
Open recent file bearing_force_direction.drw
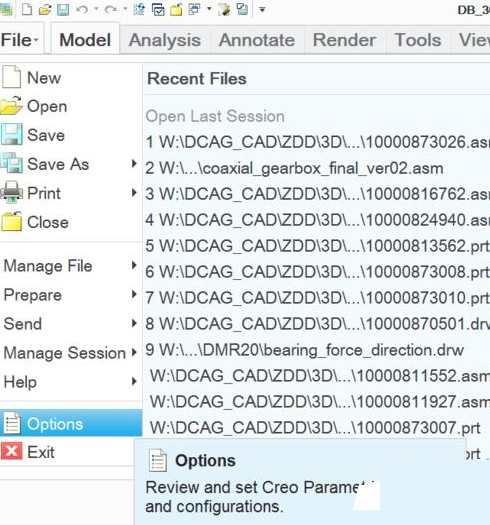click(304, 350)
